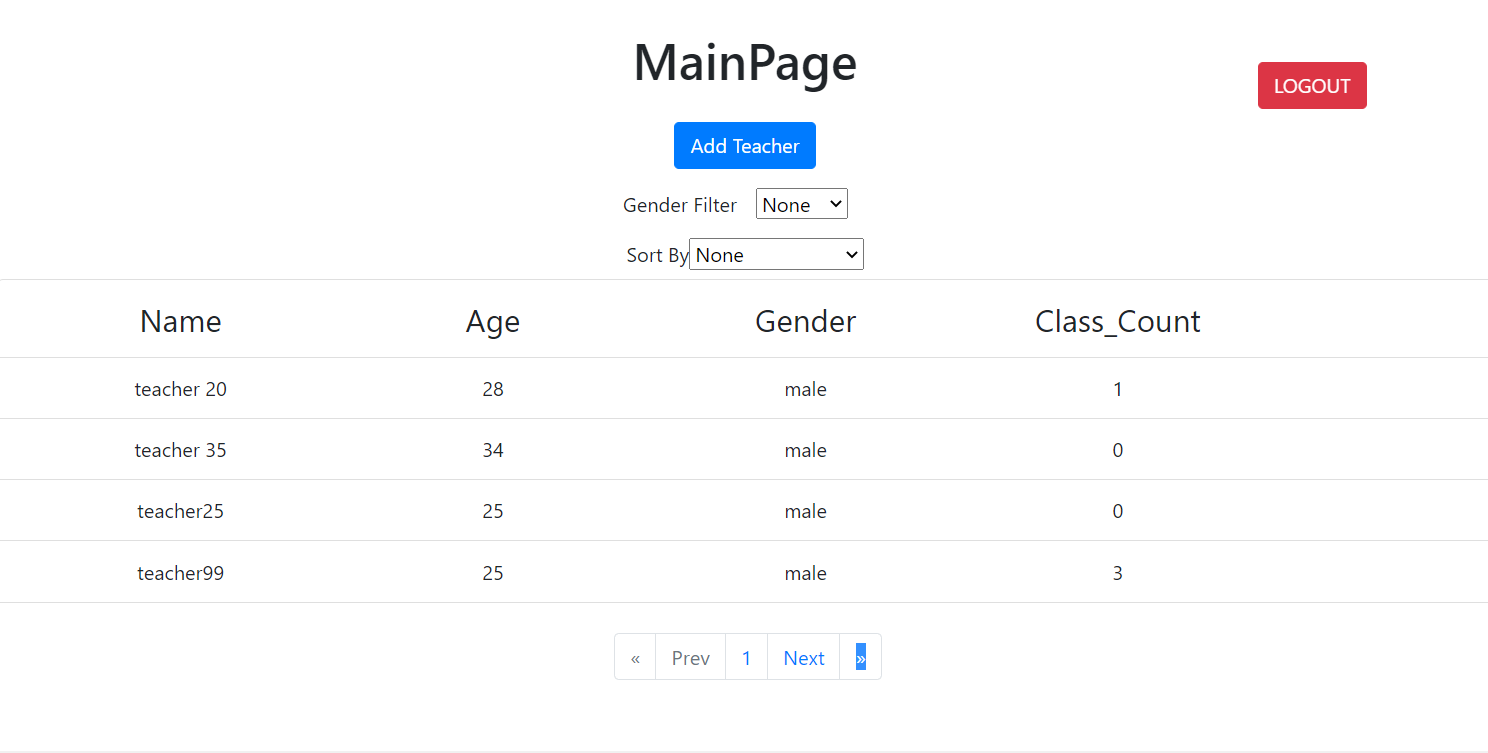
Task: Click age 34 in teacher 35 row
Action: 492,450
